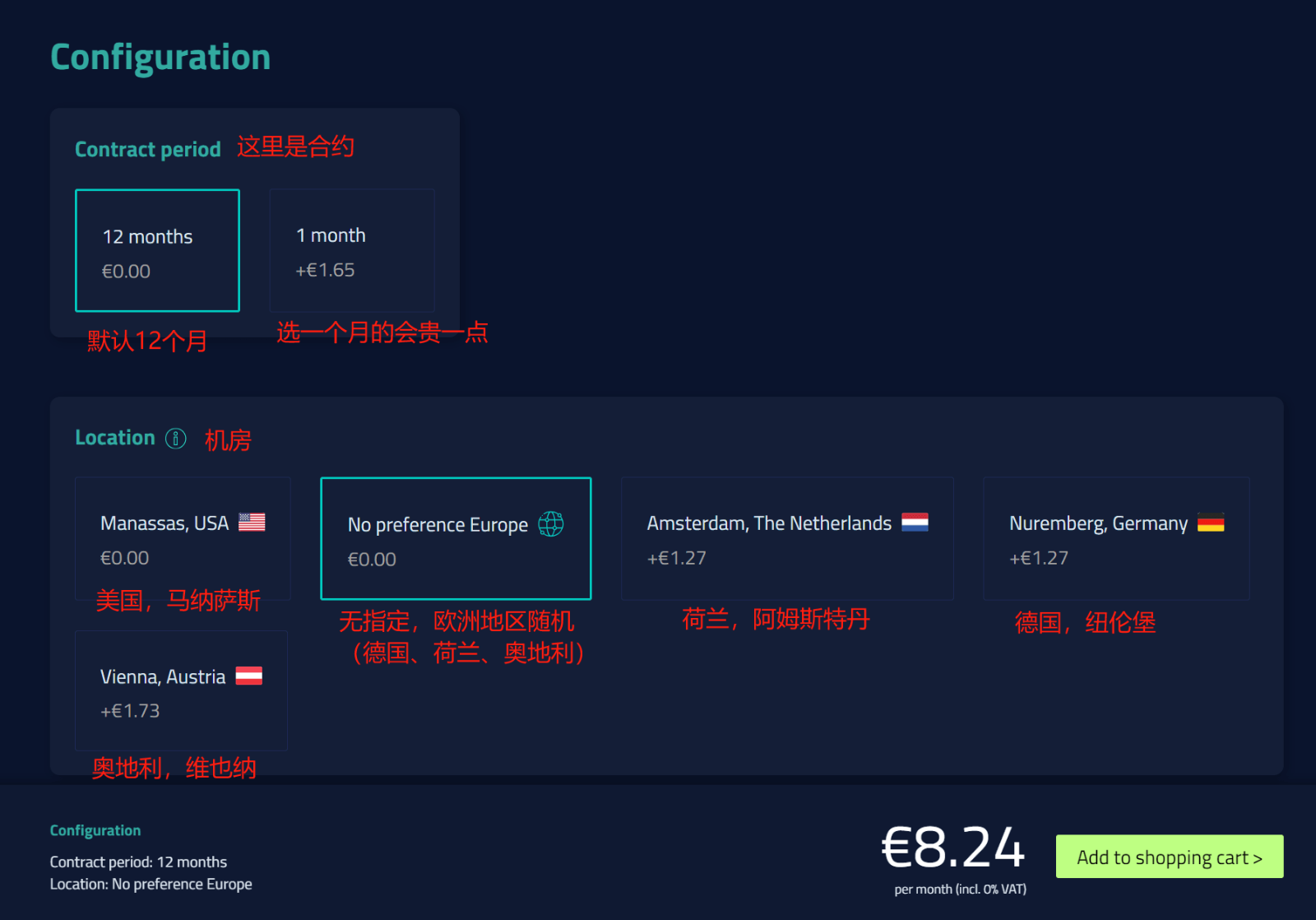The image size is (1316, 920).
Task: Click the Location section heading
Action: [x=115, y=438]
